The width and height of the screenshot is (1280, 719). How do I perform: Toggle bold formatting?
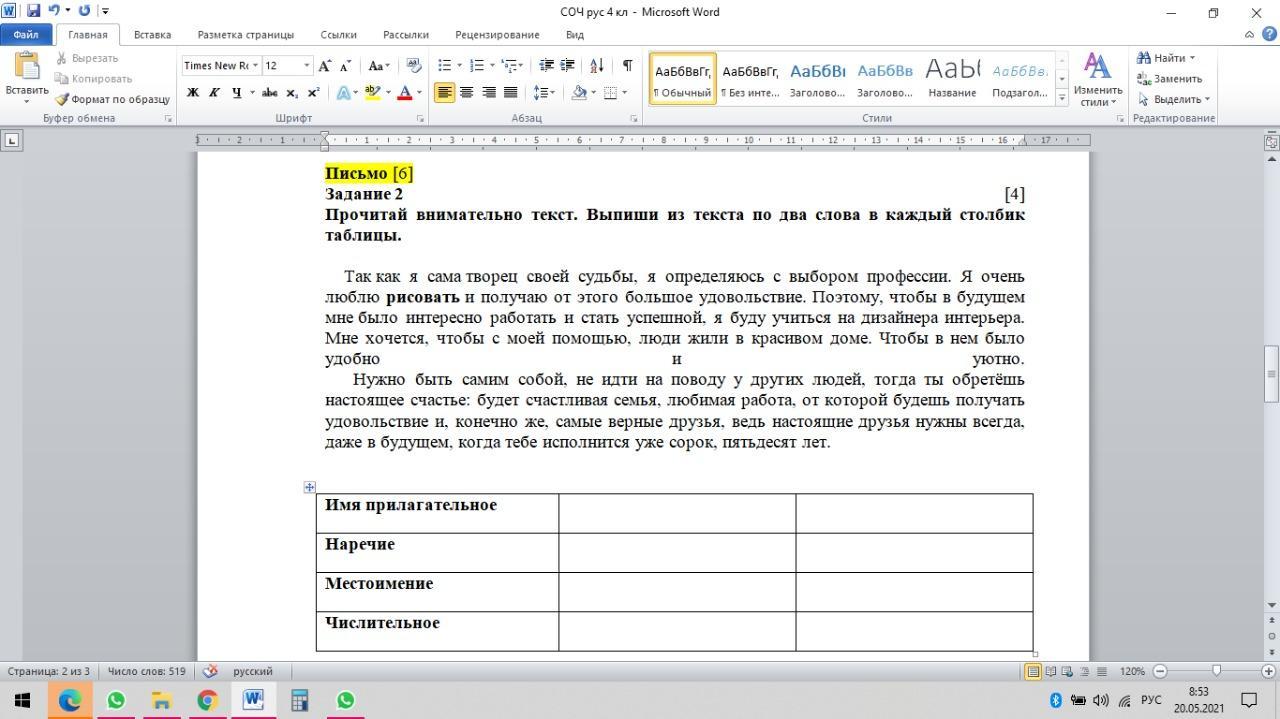pyautogui.click(x=192, y=93)
